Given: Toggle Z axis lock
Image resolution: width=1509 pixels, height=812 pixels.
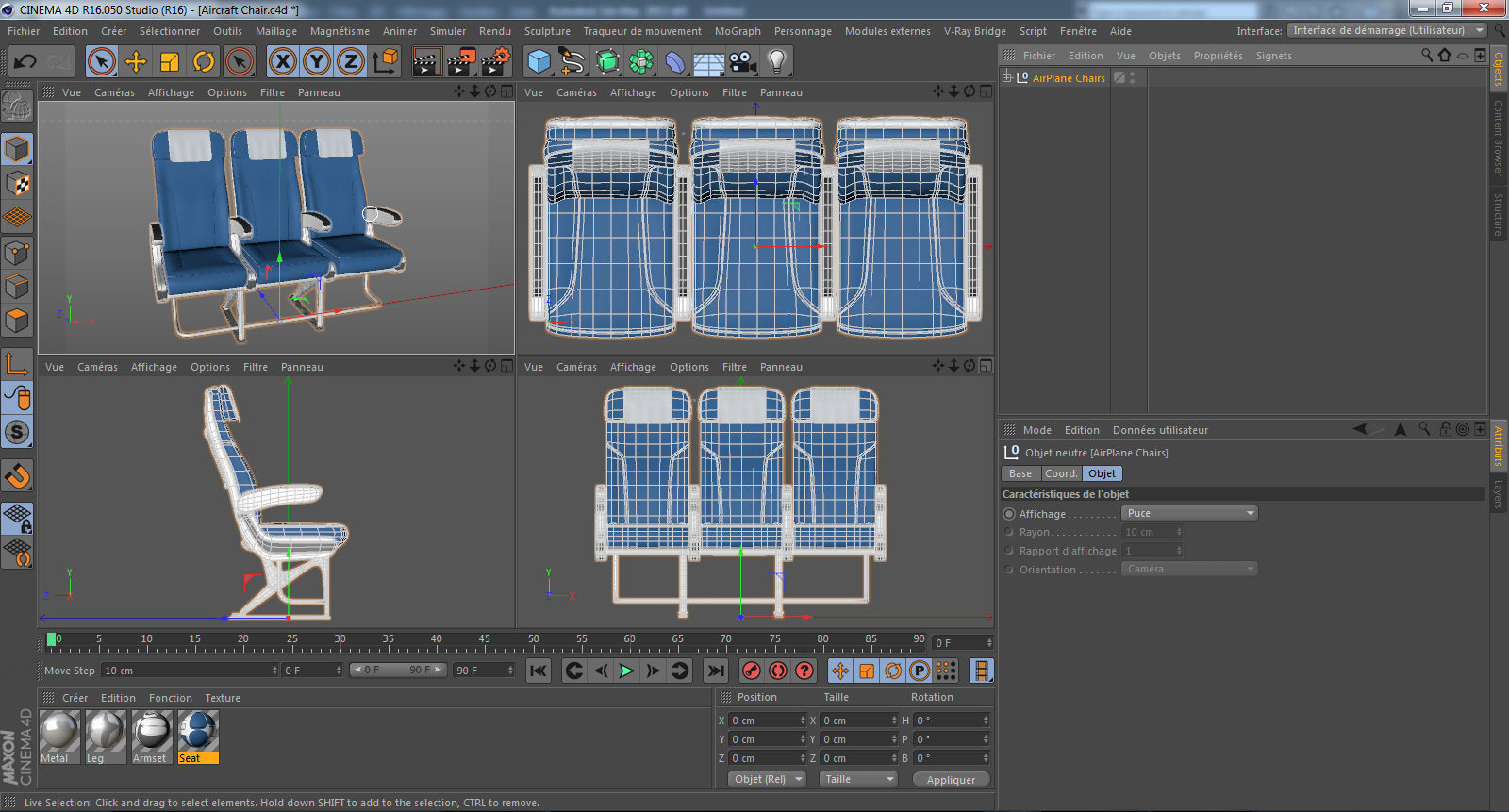Looking at the screenshot, I should 350,62.
